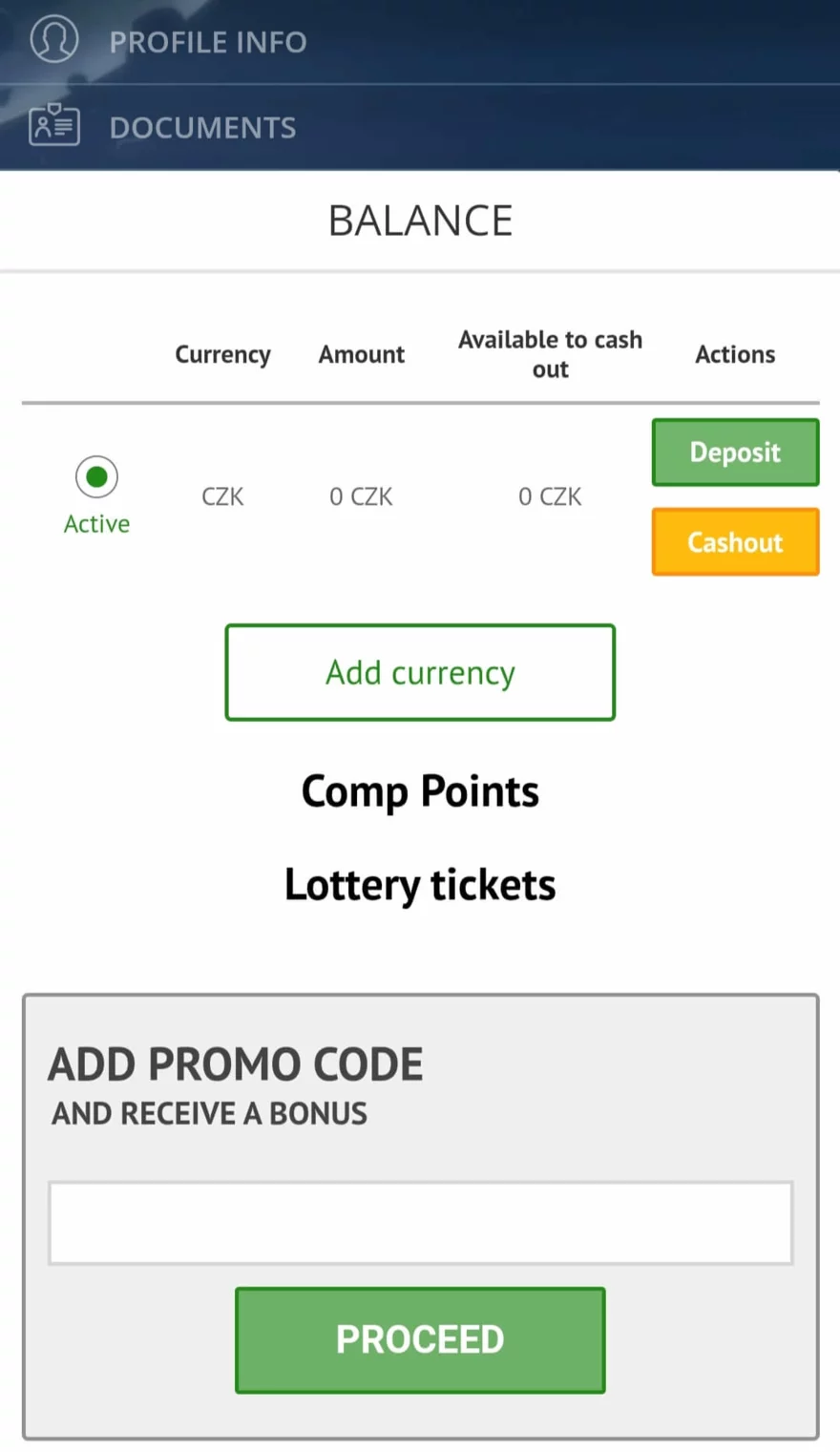The height and width of the screenshot is (1452, 840).
Task: Expand the Comp Points section
Action: point(420,791)
